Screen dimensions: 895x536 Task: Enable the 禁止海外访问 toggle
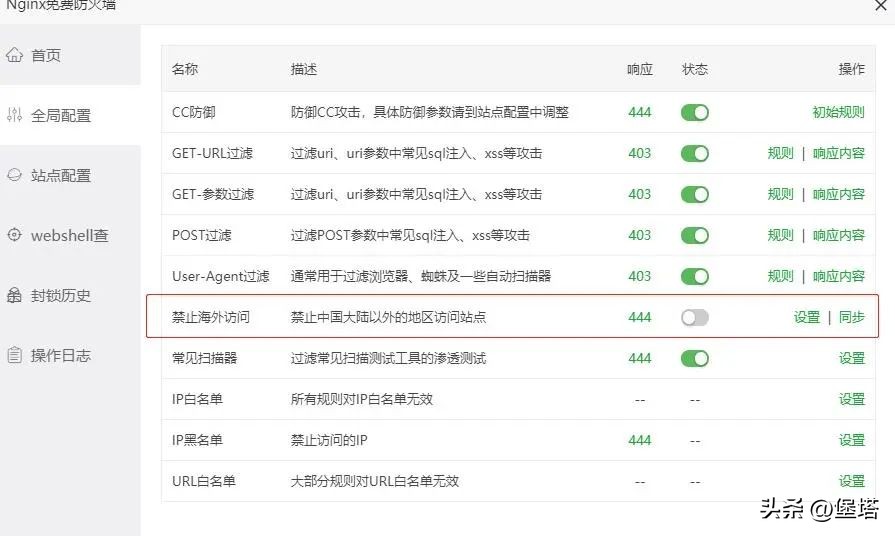[x=694, y=317]
